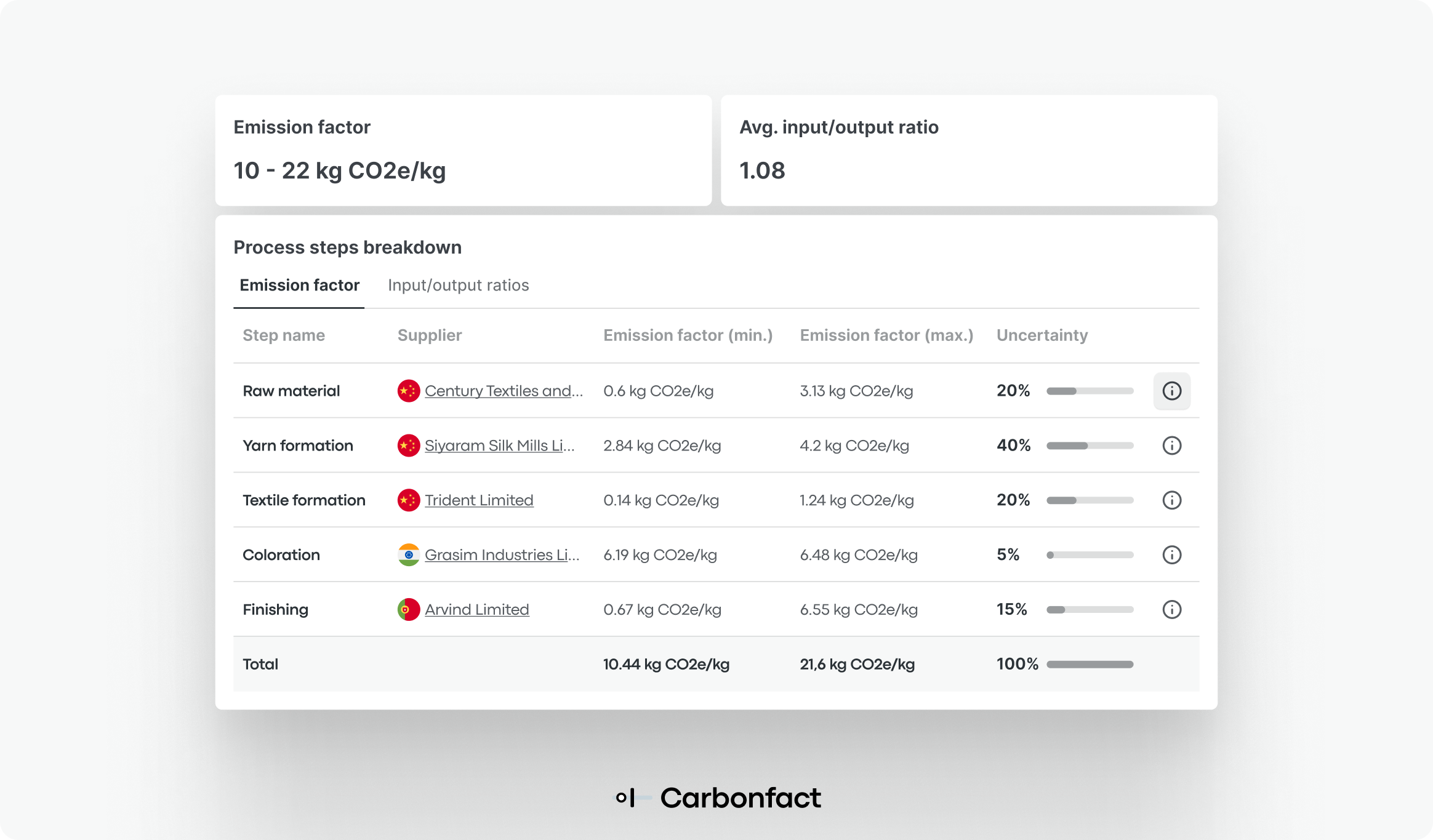The height and width of the screenshot is (840, 1433).
Task: Click the 1.24 kg CO2e/kg value
Action: (857, 500)
